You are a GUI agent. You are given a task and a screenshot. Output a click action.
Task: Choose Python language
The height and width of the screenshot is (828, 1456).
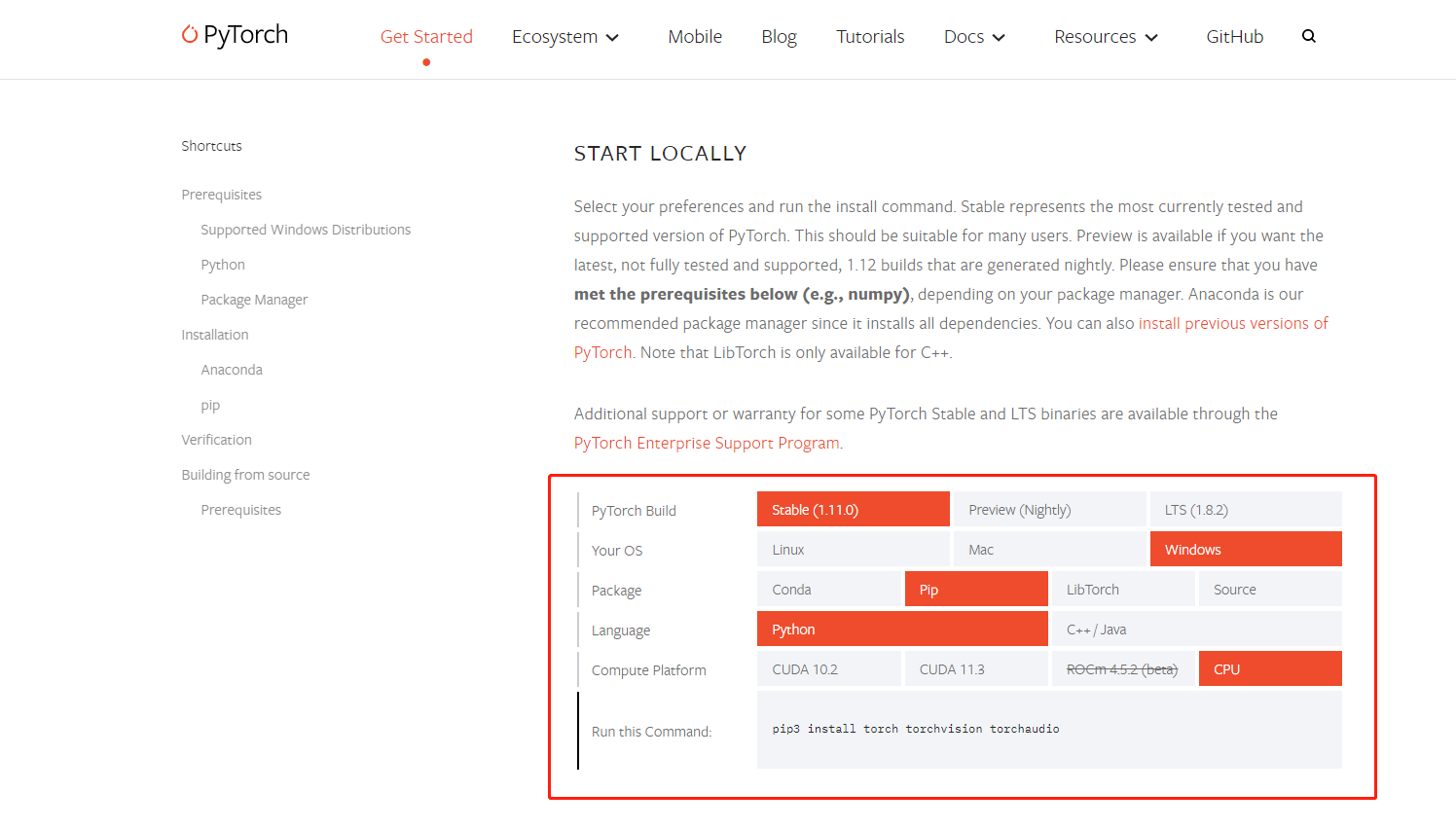(902, 629)
